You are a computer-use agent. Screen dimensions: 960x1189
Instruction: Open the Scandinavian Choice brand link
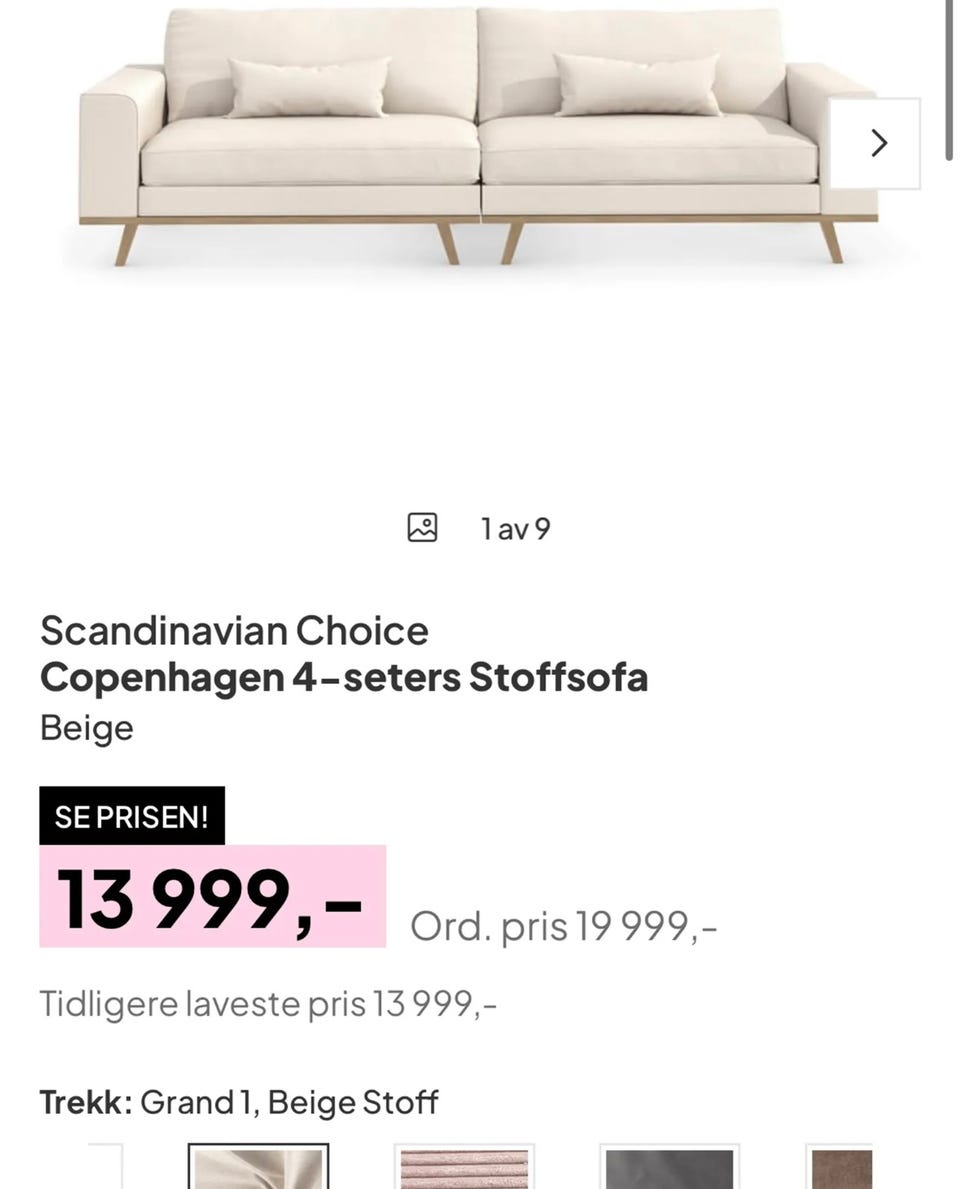234,630
